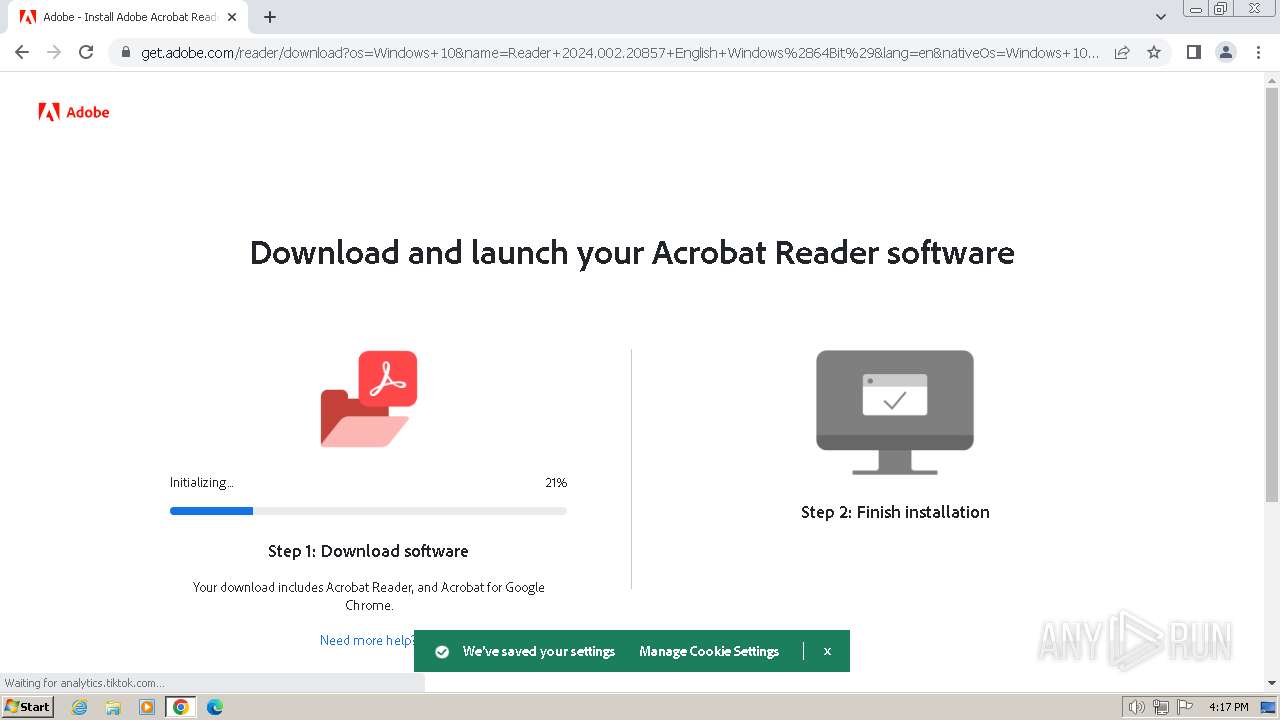Click the monitor checkmark installation icon

click(895, 412)
